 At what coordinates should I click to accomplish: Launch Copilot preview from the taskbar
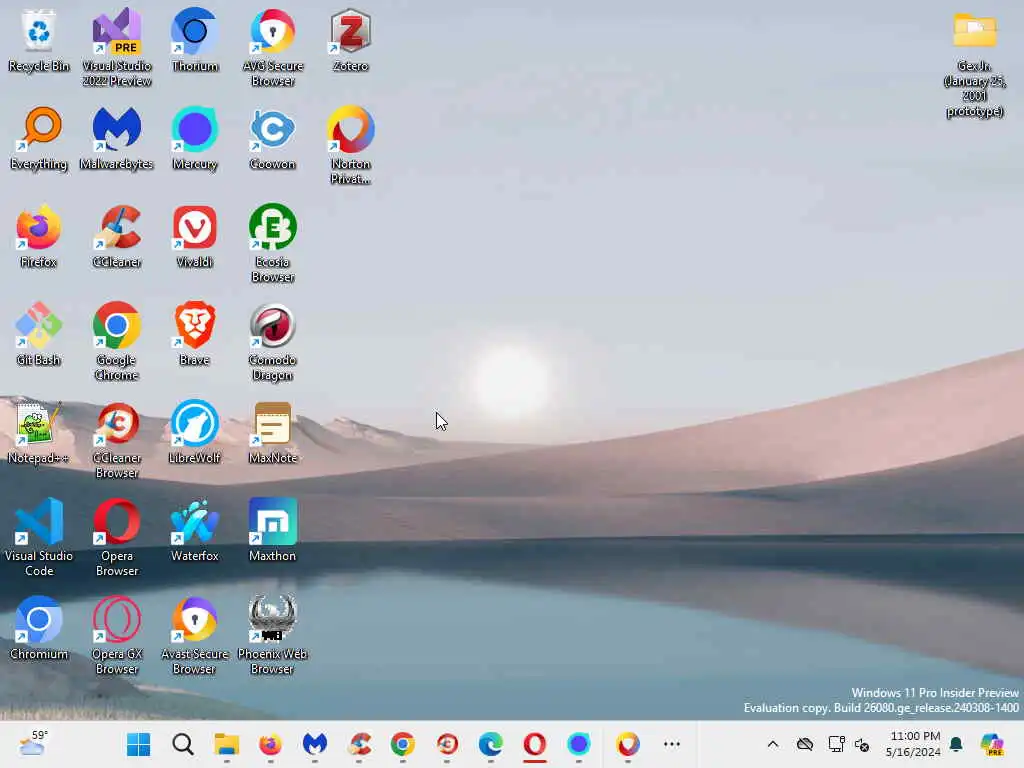pos(992,744)
